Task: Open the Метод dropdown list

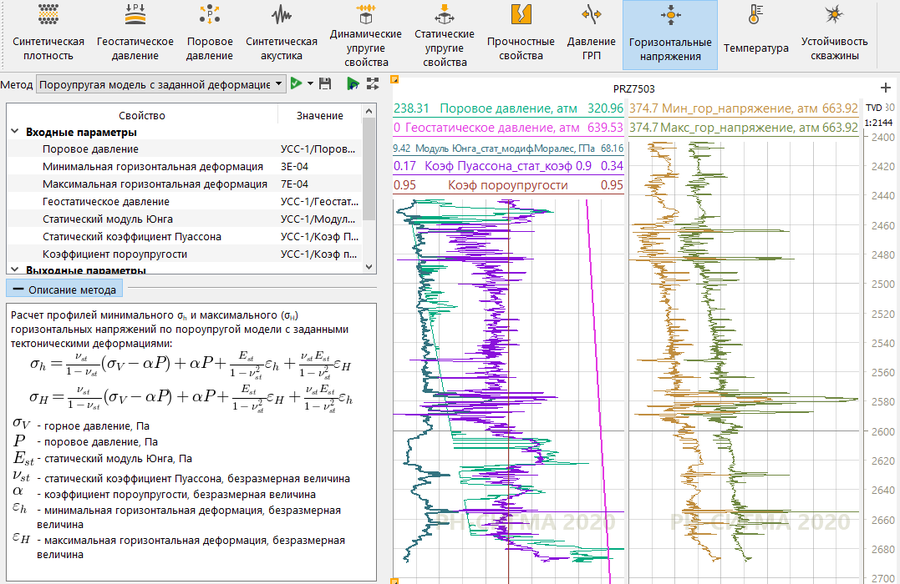Action: 278,85
